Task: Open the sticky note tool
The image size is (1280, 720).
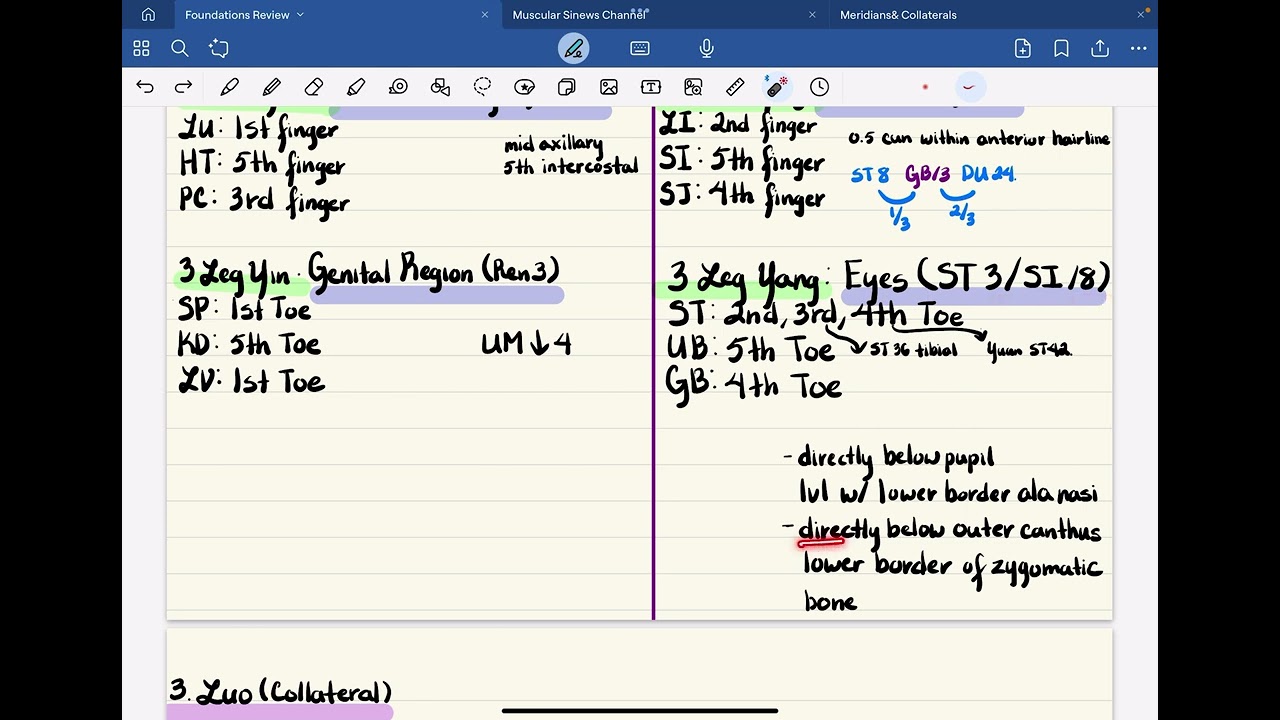Action: click(566, 87)
